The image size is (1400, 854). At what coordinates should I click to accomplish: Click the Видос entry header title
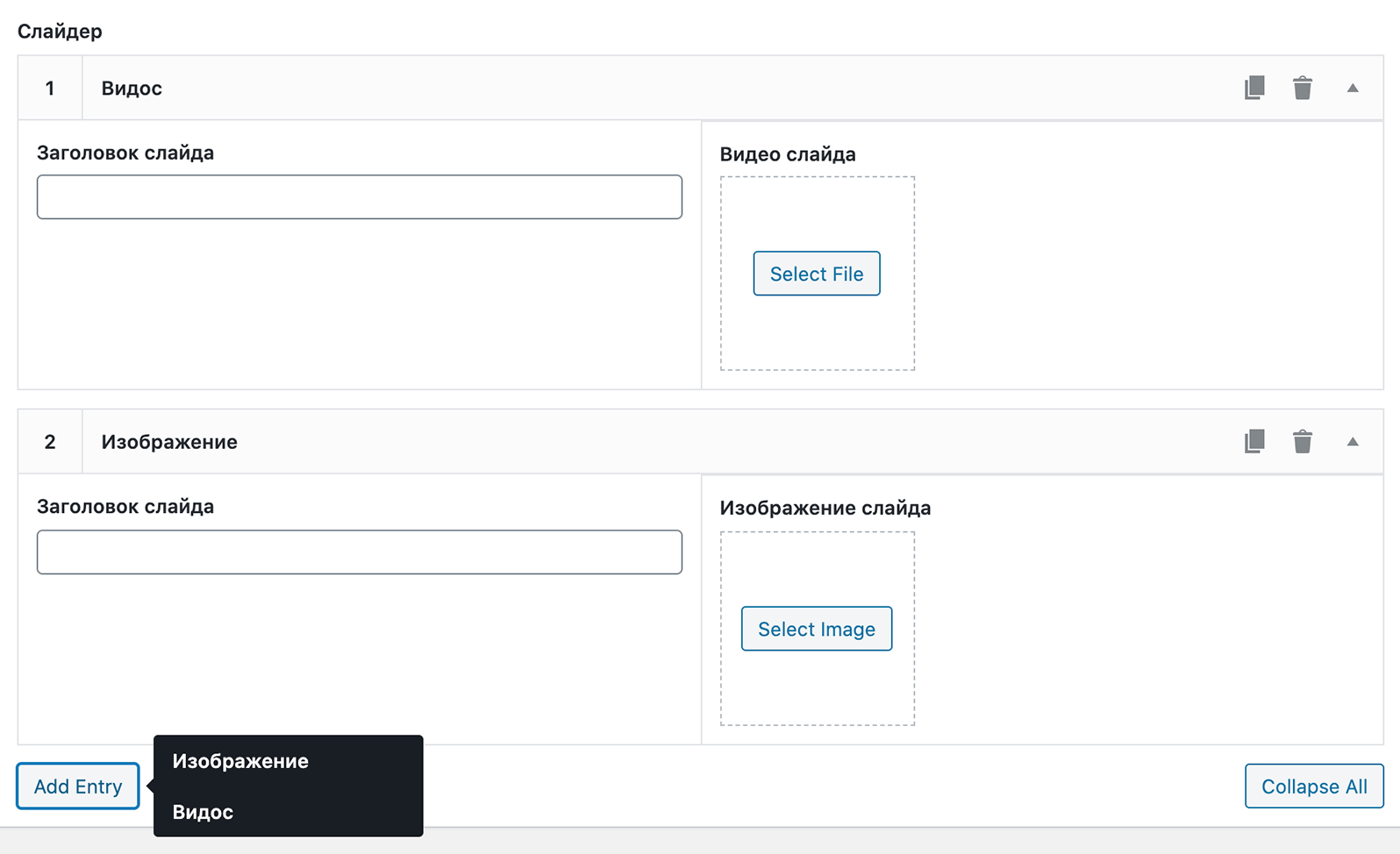coord(132,89)
